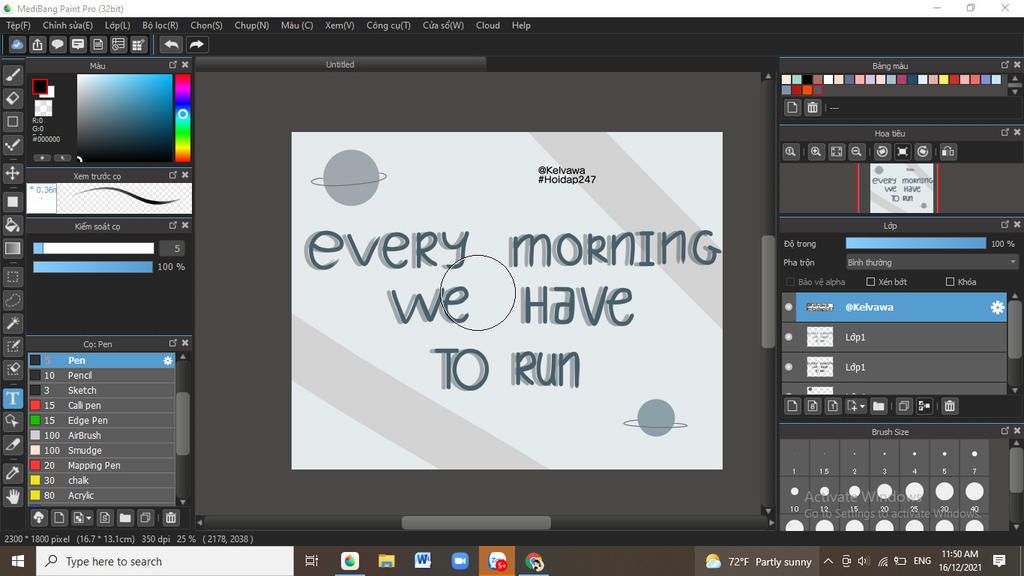1024x576 pixels.
Task: Click the cloud save icon in top toolbar
Action: point(17,44)
